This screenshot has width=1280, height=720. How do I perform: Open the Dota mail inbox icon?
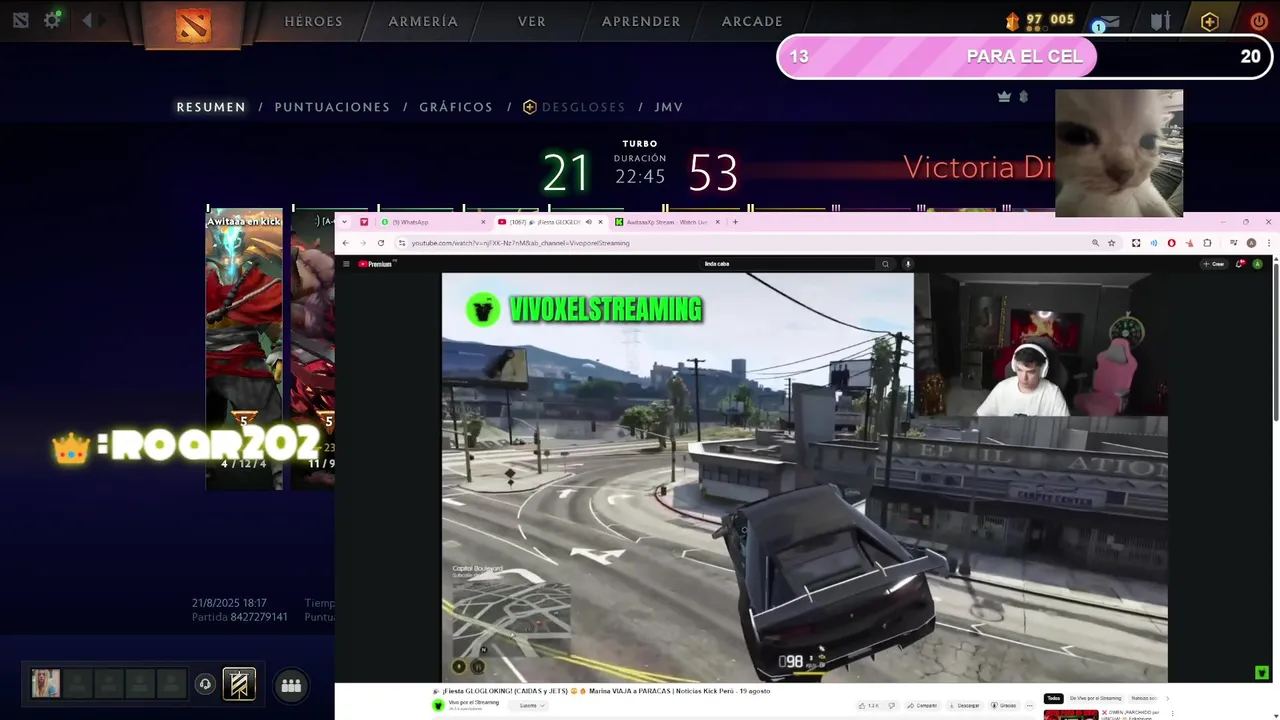coord(1109,22)
